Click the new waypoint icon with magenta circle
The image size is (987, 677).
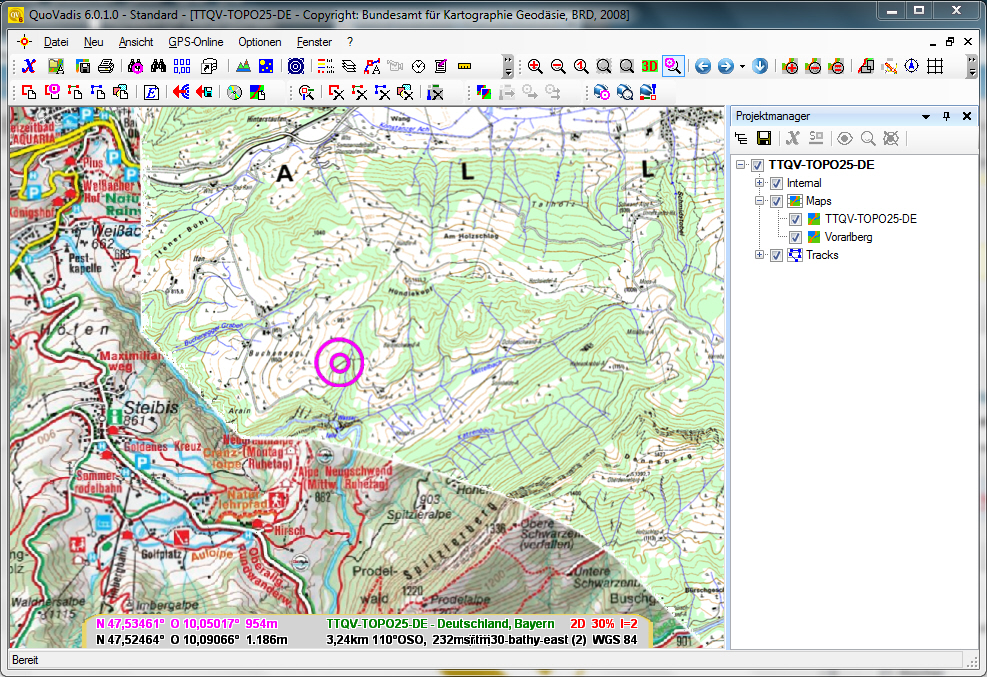pyautogui.click(x=52, y=92)
